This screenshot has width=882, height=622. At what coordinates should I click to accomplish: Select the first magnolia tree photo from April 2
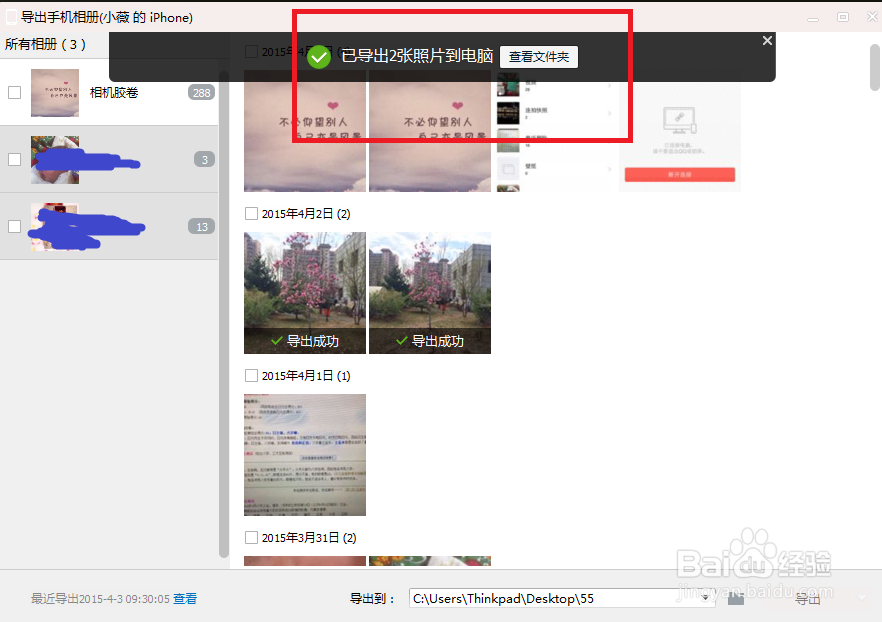point(305,293)
